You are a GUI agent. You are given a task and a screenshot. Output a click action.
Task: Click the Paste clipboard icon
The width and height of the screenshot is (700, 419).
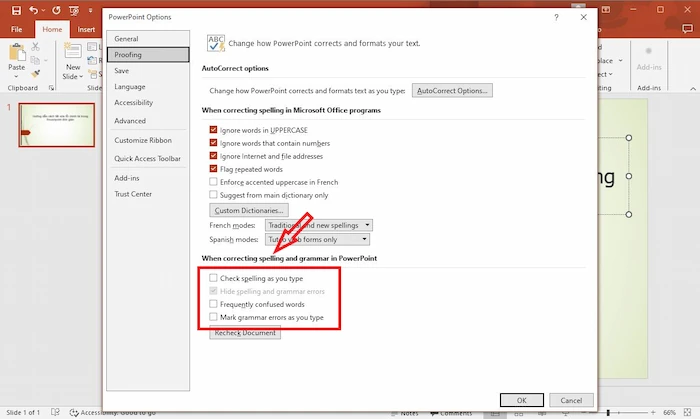tap(17, 52)
